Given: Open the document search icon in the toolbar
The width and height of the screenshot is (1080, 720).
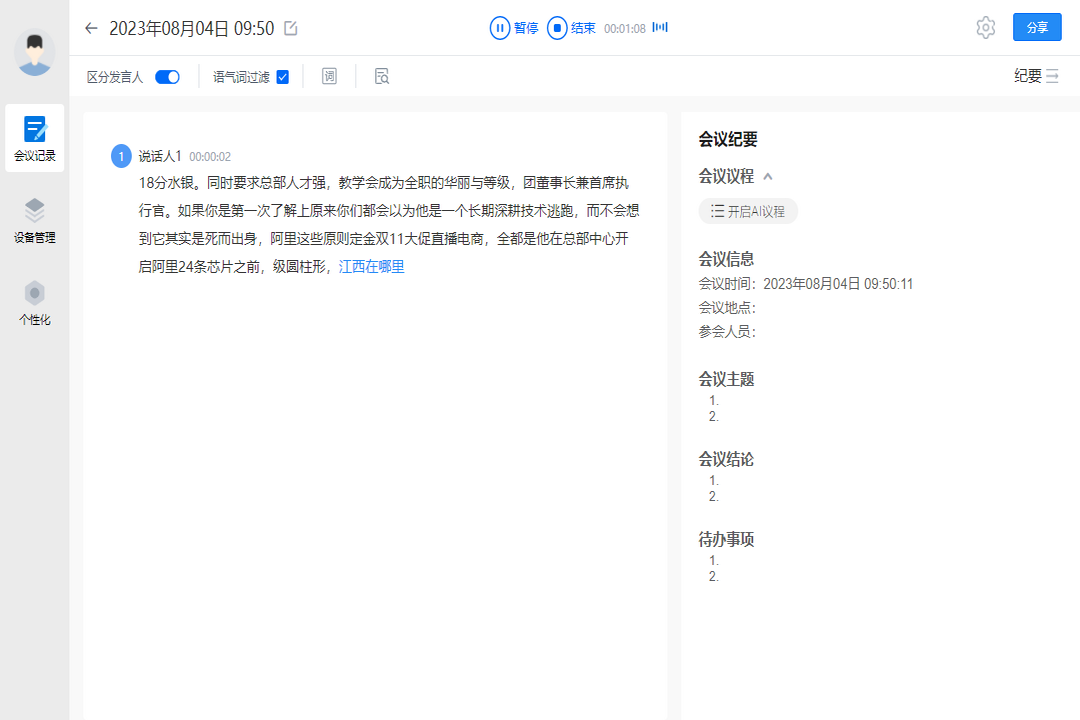Looking at the screenshot, I should (381, 76).
